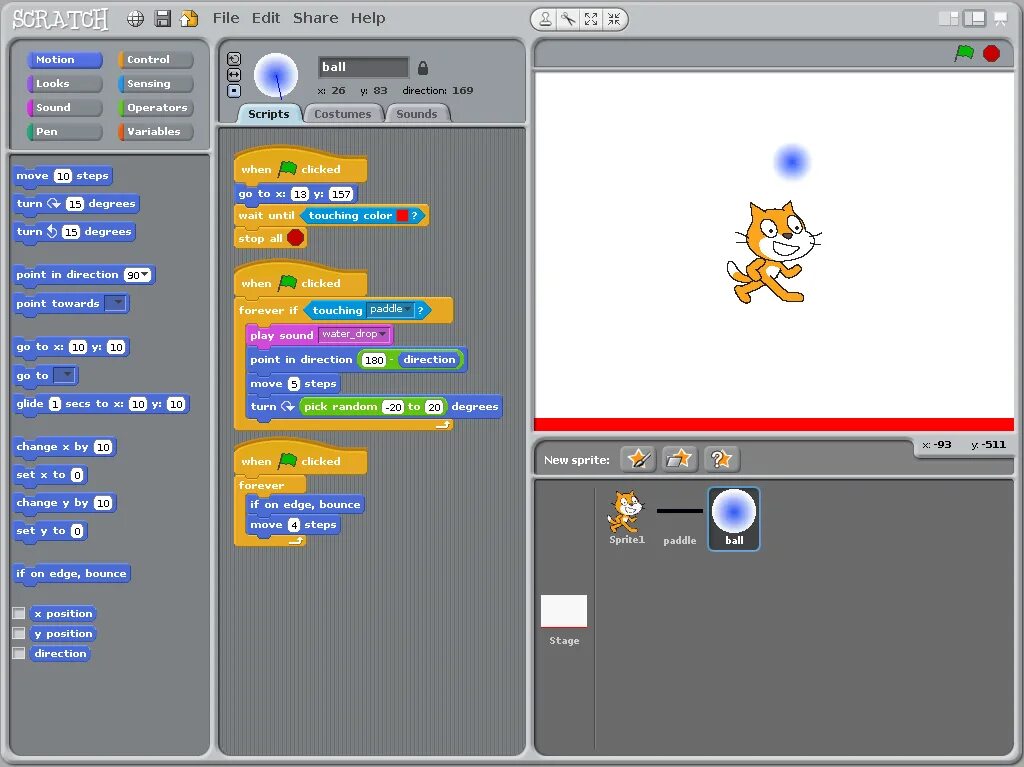Click the ball sprite direction preview circle
The height and width of the screenshot is (767, 1024).
coord(276,76)
